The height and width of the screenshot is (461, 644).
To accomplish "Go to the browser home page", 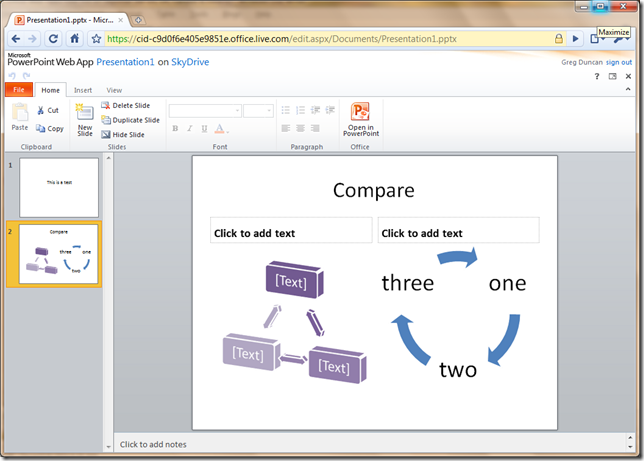I will point(74,39).
